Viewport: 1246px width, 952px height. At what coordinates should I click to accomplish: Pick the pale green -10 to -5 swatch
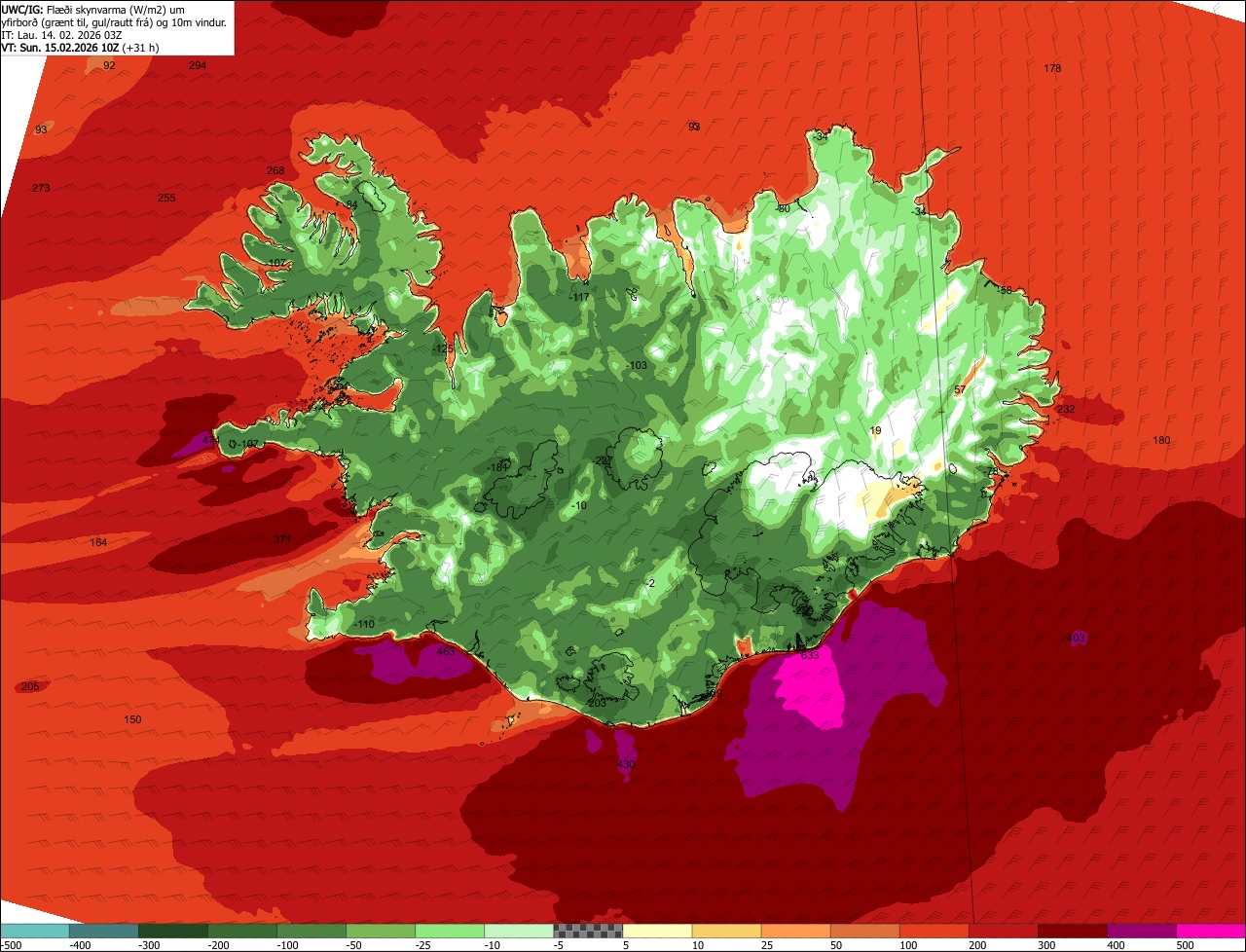(519, 931)
